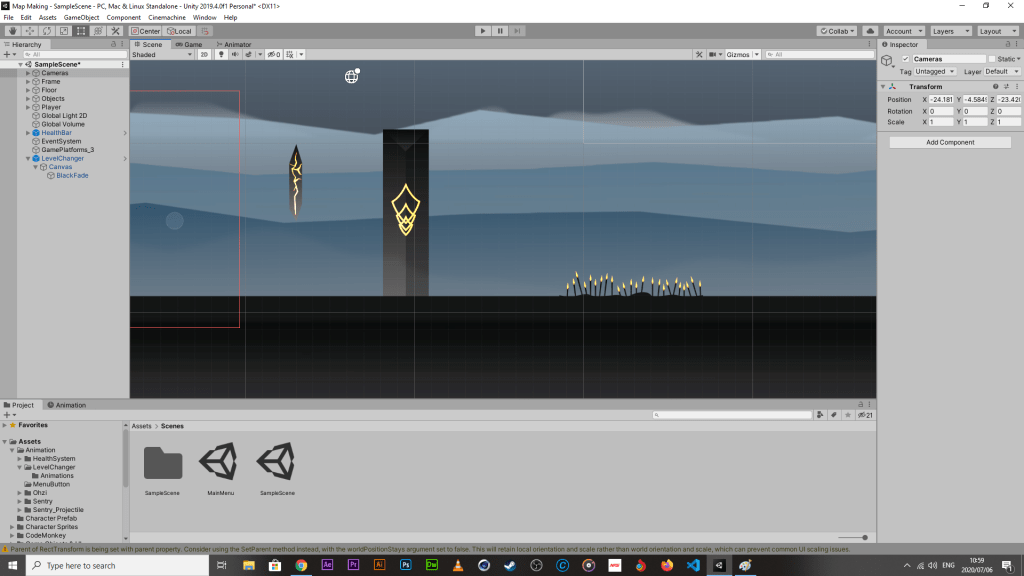
Task: Select the Move tool
Action: (28, 31)
